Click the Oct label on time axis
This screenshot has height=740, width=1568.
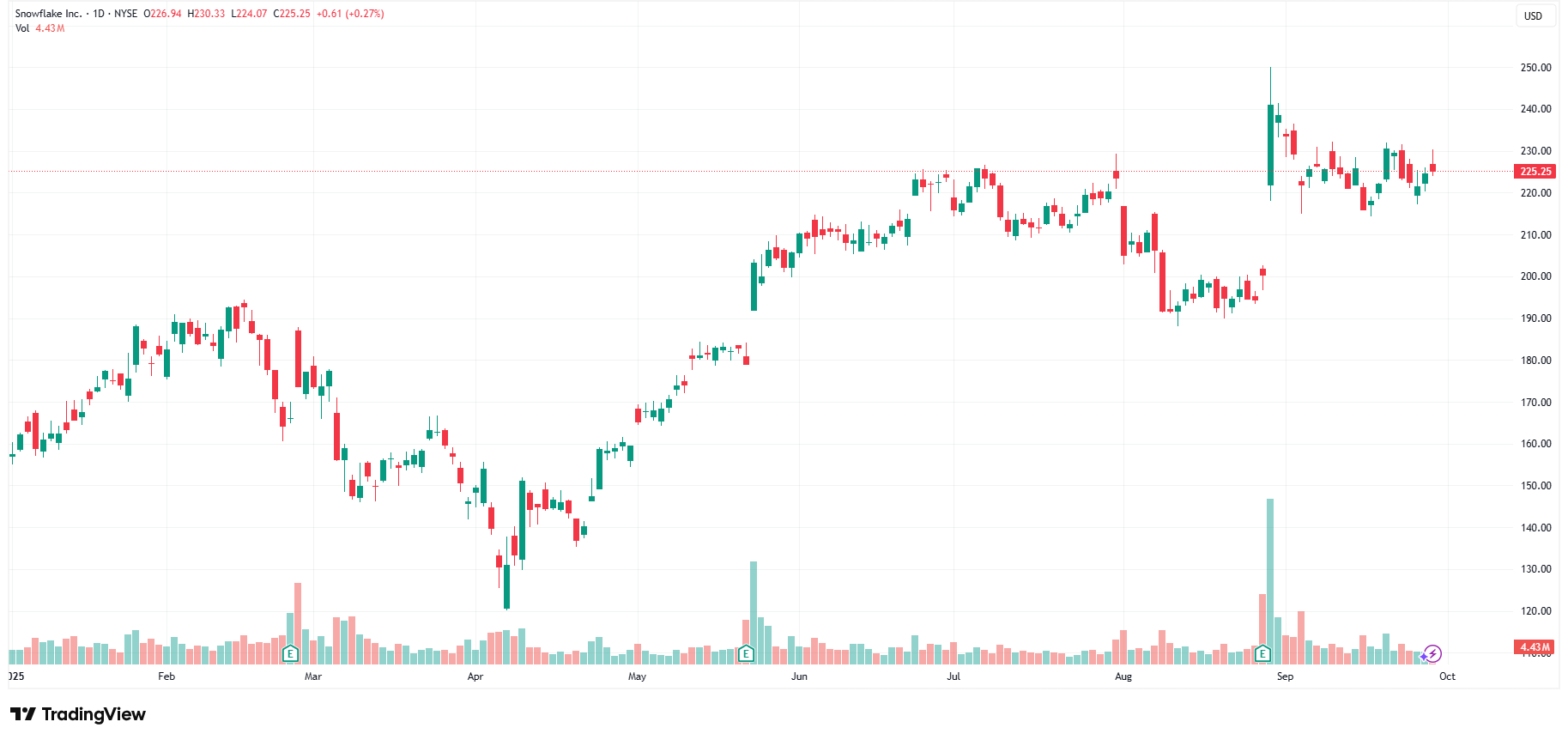point(1447,676)
